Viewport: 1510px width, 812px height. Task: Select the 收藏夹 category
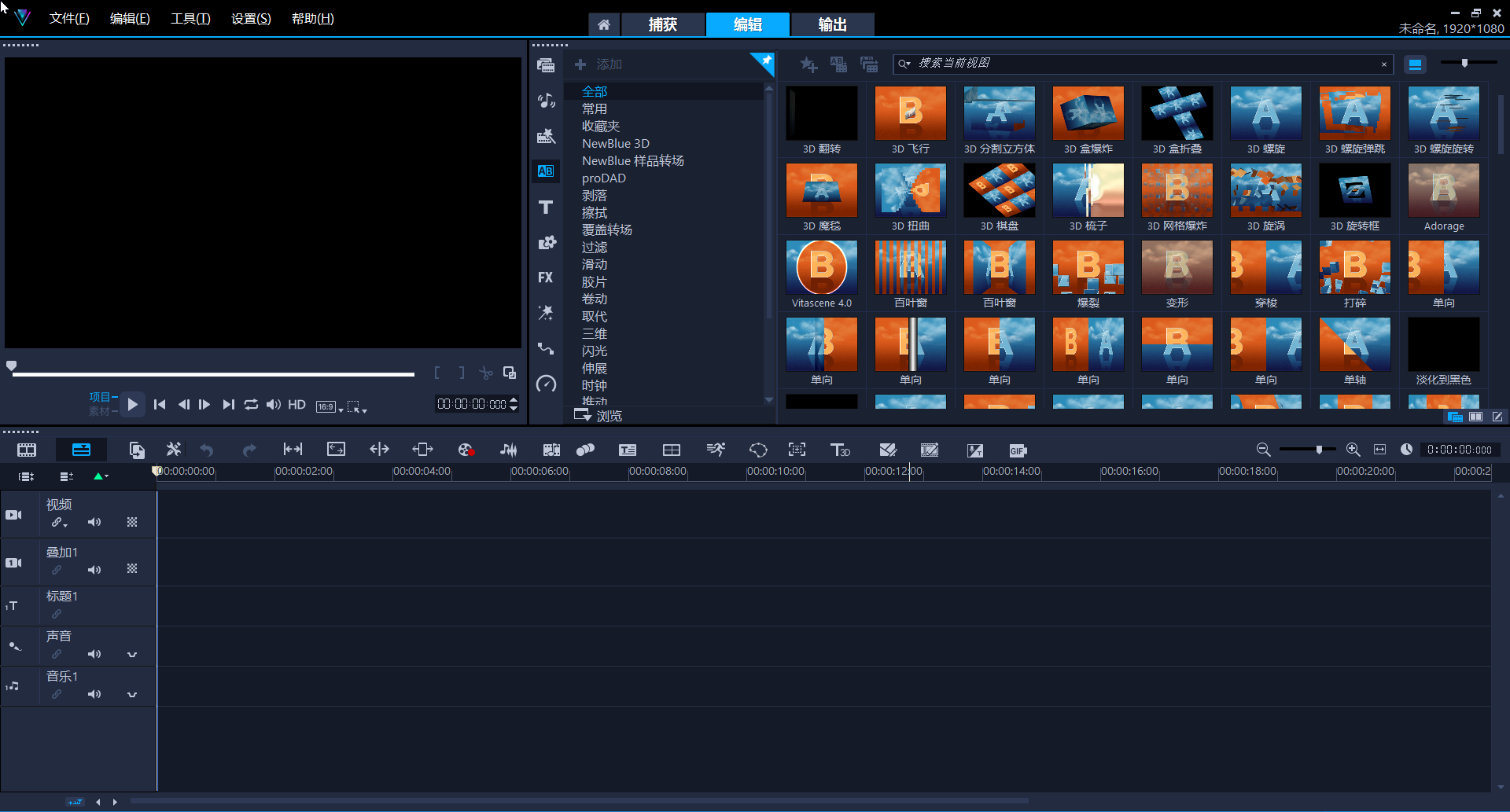601,126
